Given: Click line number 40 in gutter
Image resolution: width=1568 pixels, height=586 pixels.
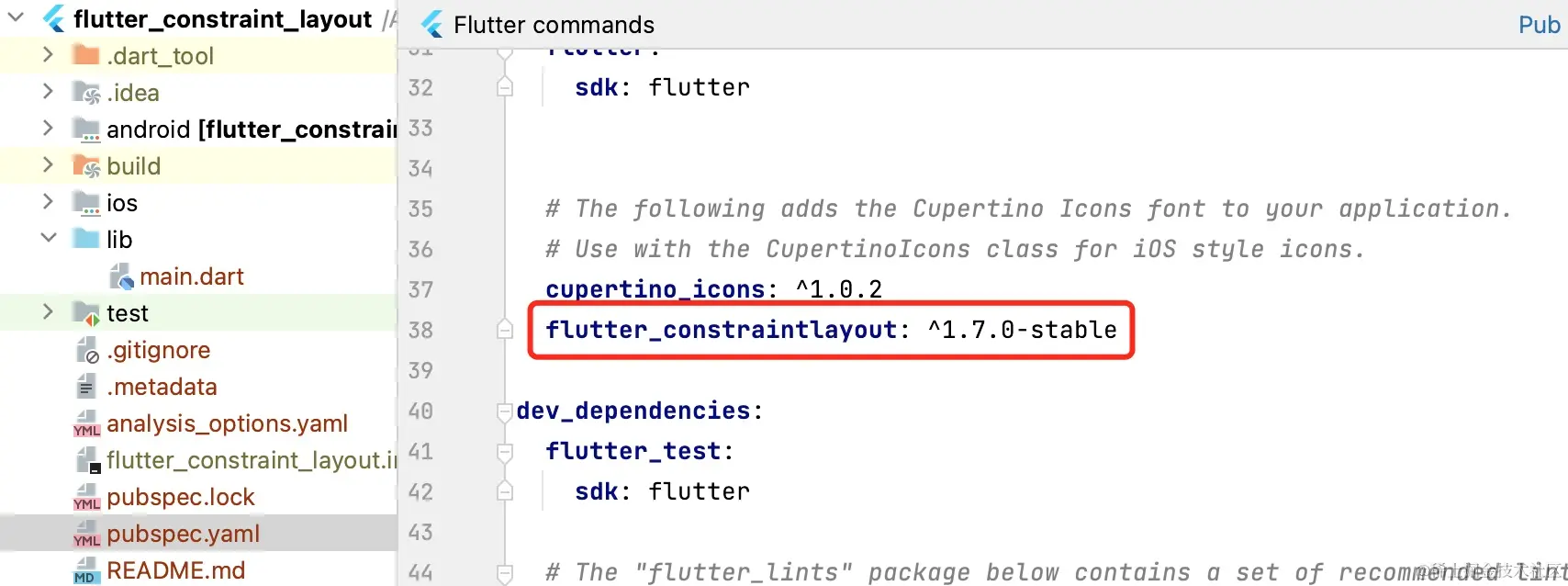Looking at the screenshot, I should pos(420,411).
